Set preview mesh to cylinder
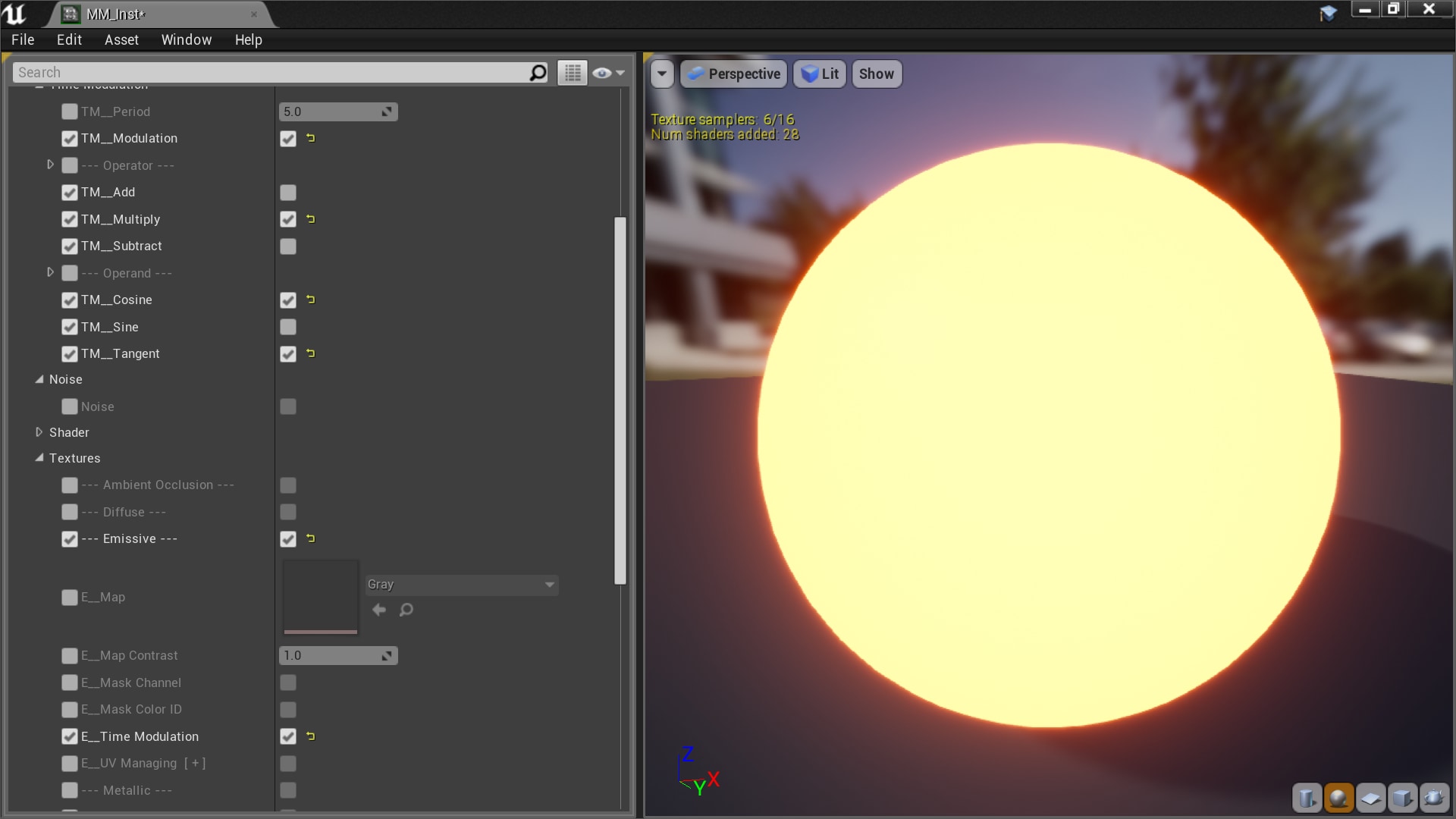Image resolution: width=1456 pixels, height=819 pixels. click(x=1307, y=798)
